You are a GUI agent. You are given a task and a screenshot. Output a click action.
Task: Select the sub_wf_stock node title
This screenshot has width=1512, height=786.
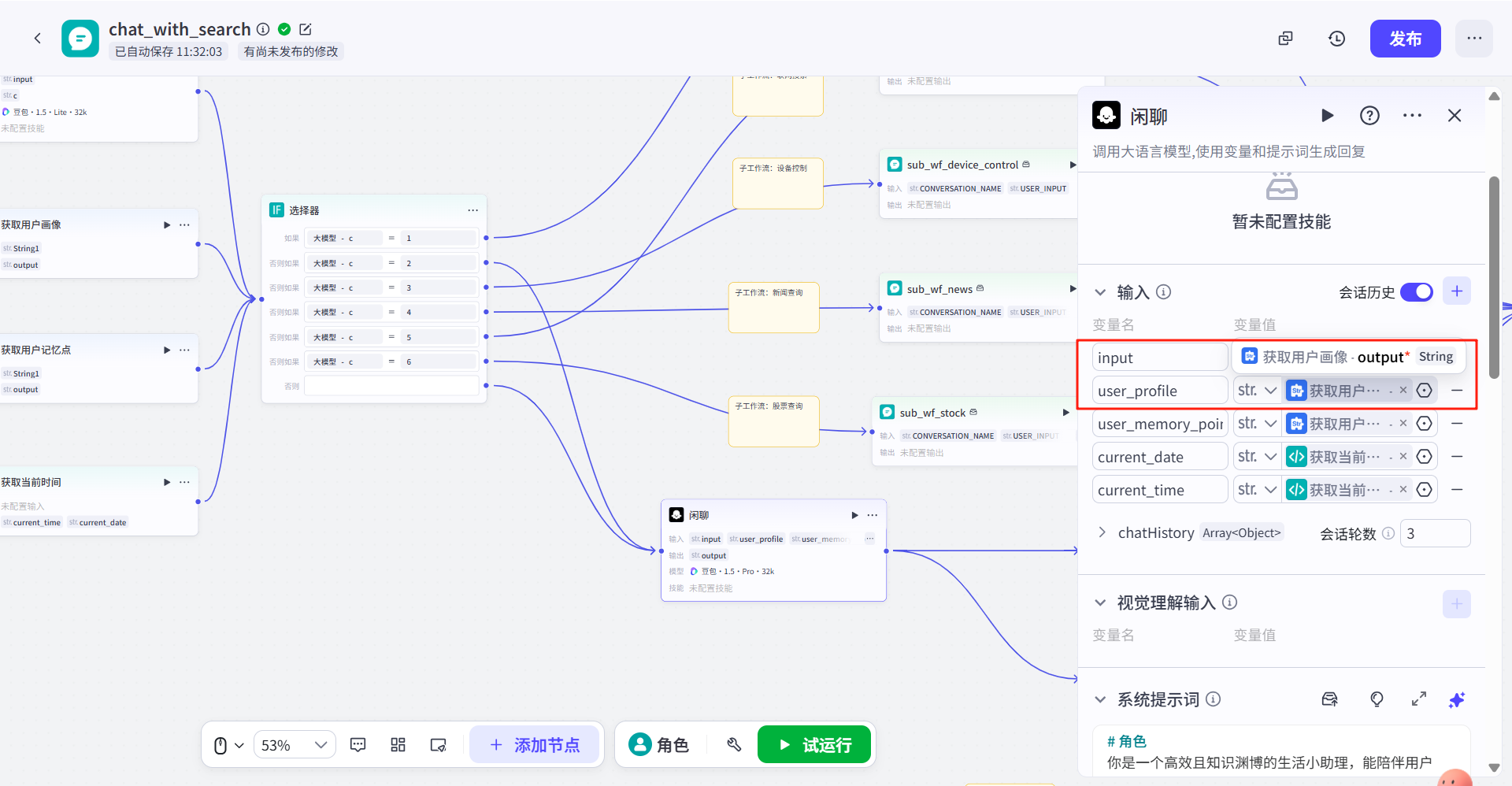pos(932,413)
